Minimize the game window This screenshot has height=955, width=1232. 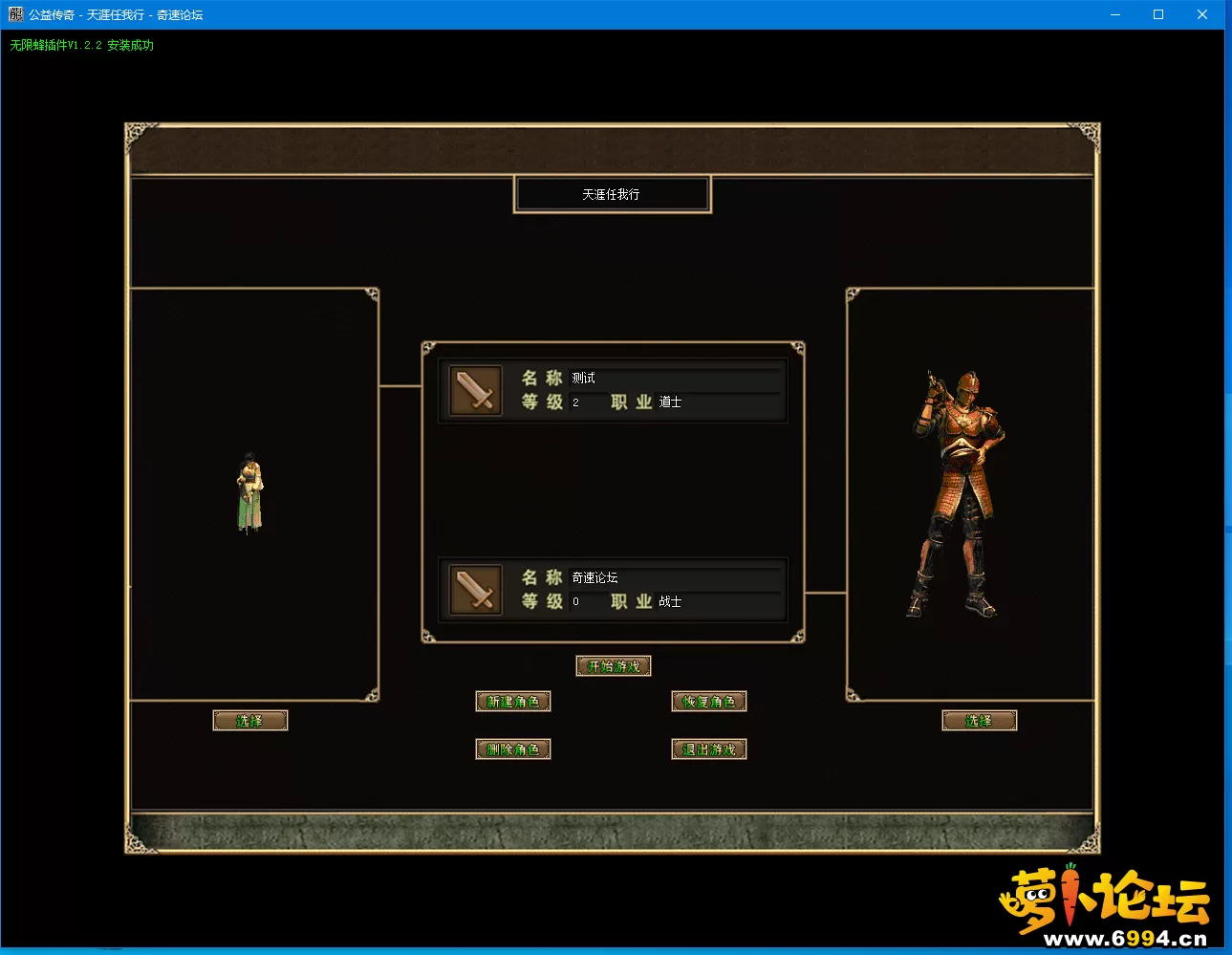1114,14
